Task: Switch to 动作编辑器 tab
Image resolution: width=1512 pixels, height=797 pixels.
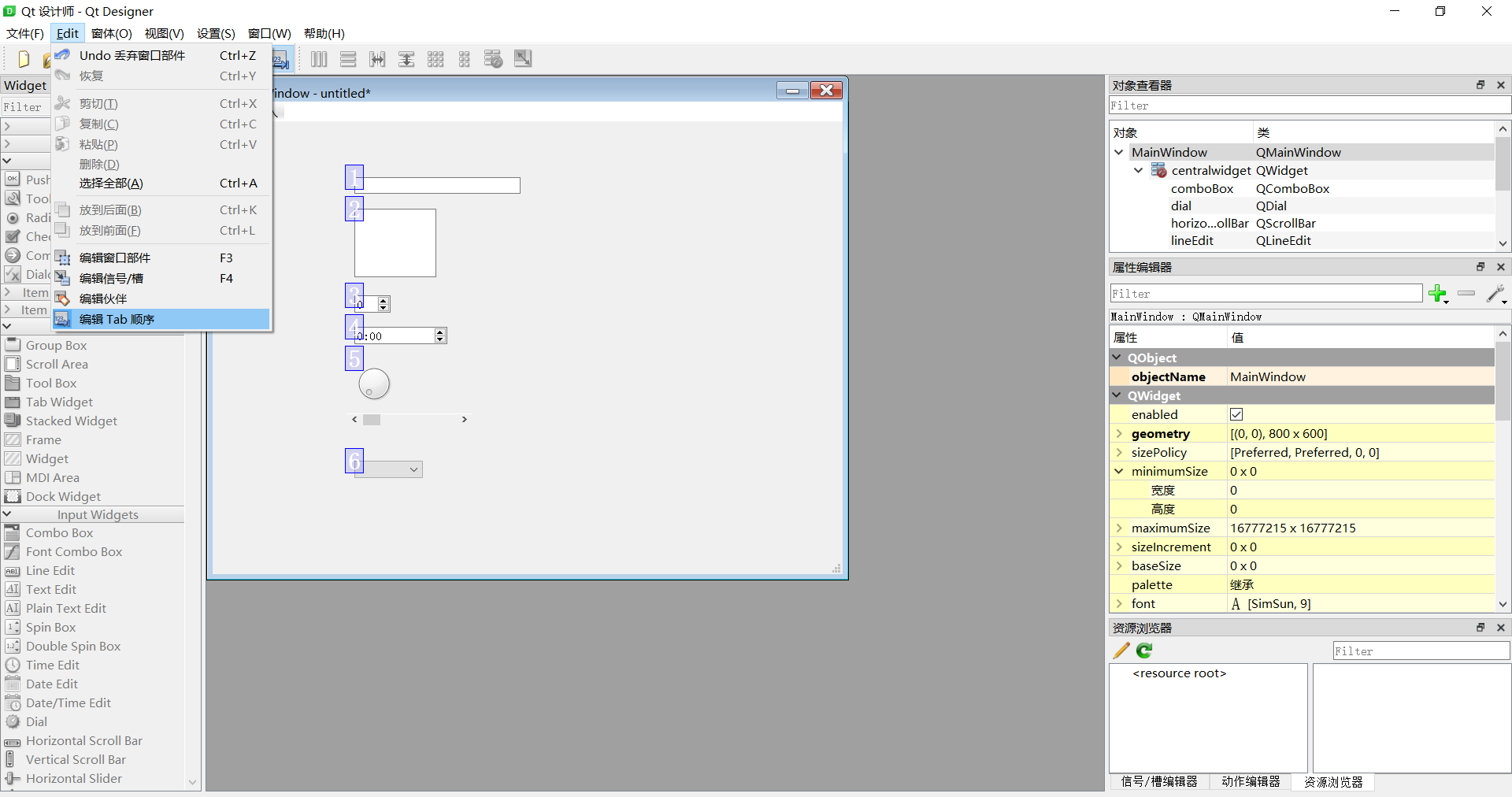Action: click(x=1251, y=781)
